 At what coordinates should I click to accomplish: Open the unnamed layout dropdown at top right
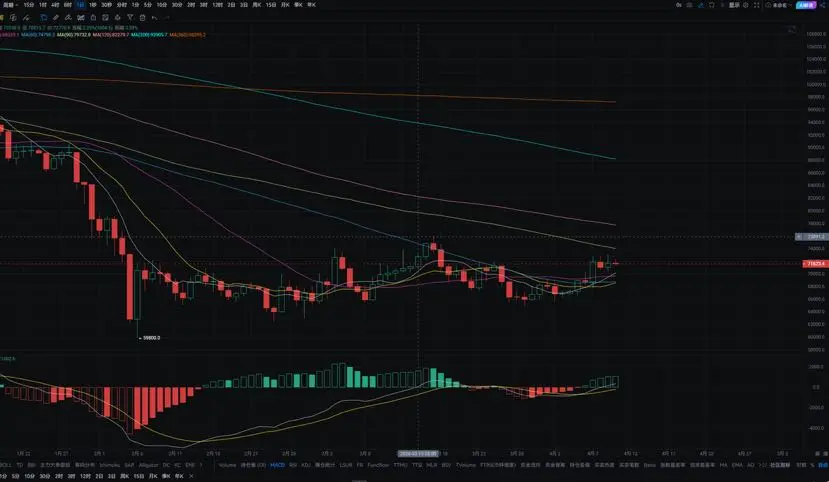point(778,5)
